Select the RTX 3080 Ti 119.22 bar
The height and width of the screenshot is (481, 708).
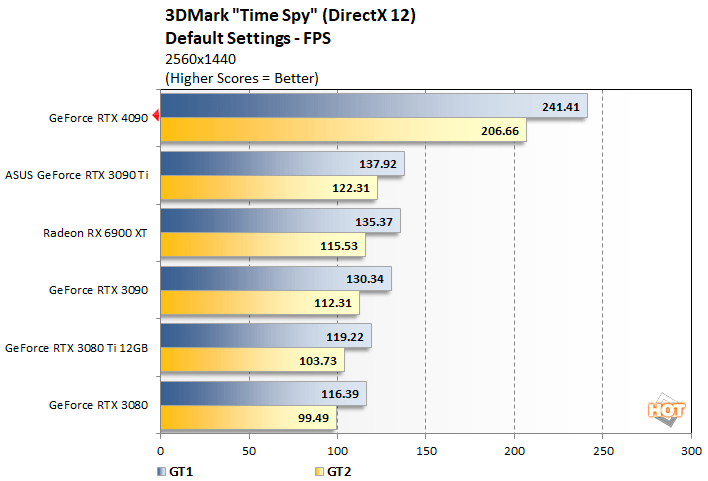(x=266, y=336)
